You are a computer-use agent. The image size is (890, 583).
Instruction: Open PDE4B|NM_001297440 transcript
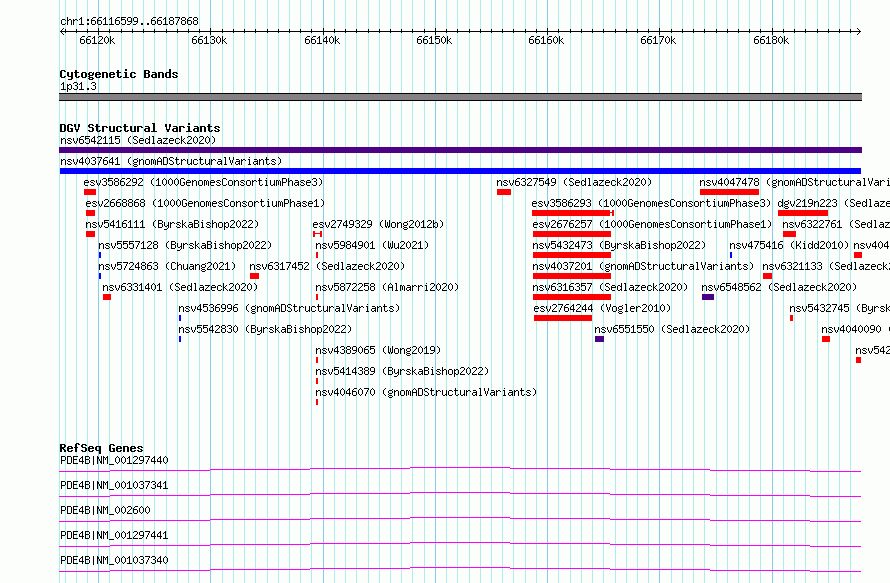pyautogui.click(x=114, y=460)
